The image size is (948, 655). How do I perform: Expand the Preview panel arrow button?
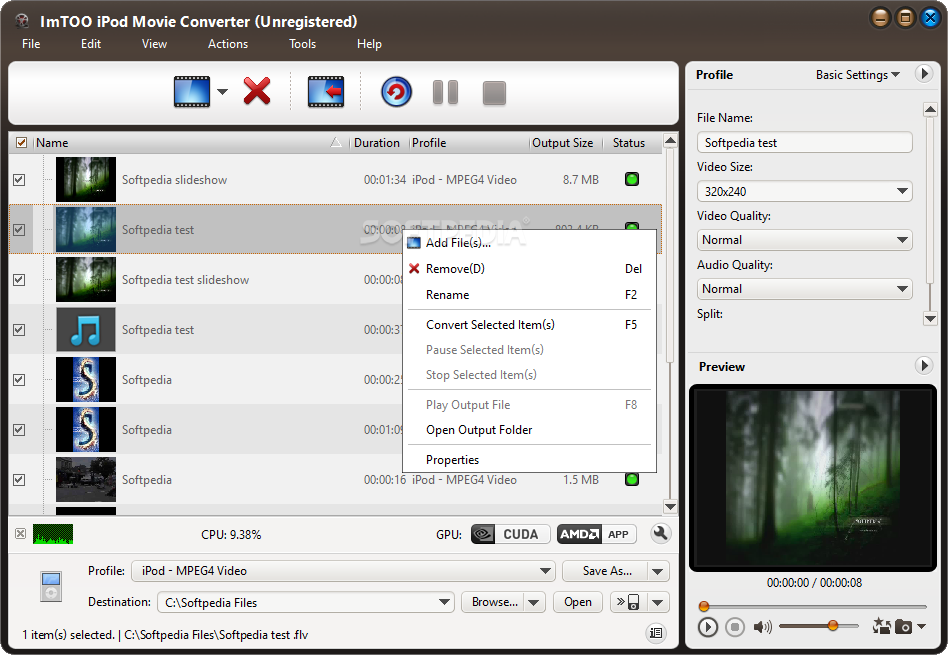[x=923, y=365]
